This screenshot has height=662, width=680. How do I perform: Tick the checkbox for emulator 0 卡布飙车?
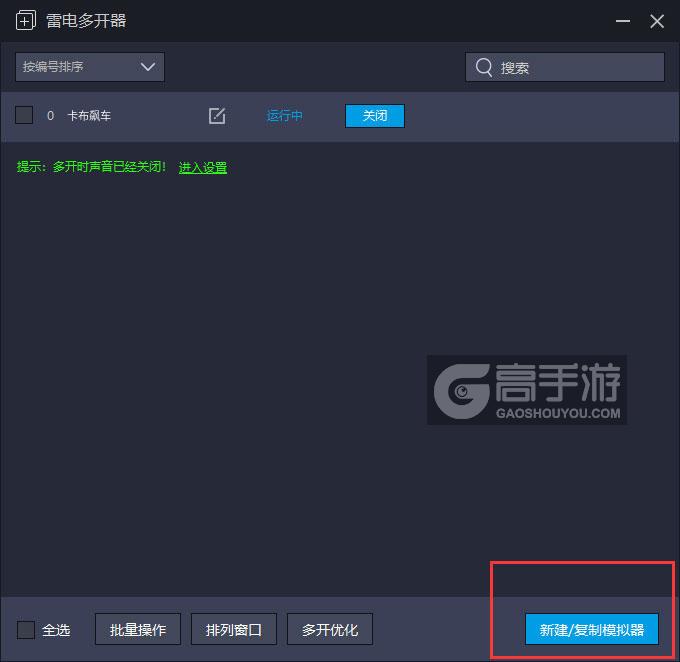[24, 115]
